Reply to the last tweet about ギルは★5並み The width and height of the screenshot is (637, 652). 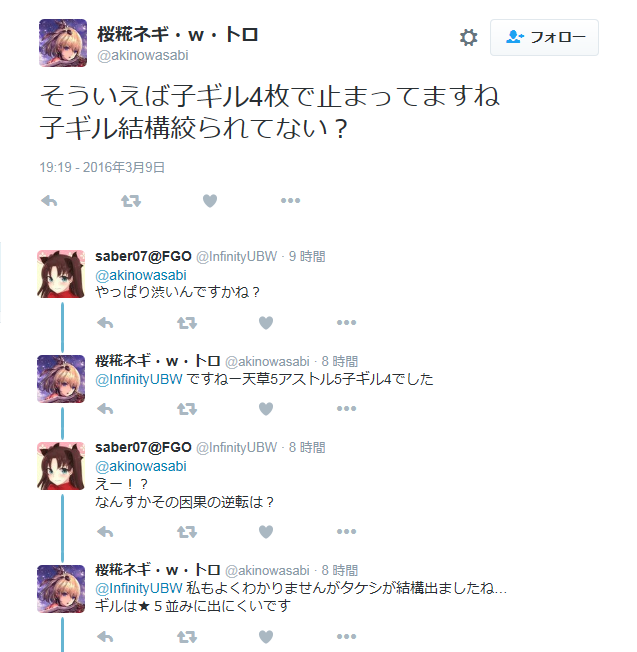(105, 637)
